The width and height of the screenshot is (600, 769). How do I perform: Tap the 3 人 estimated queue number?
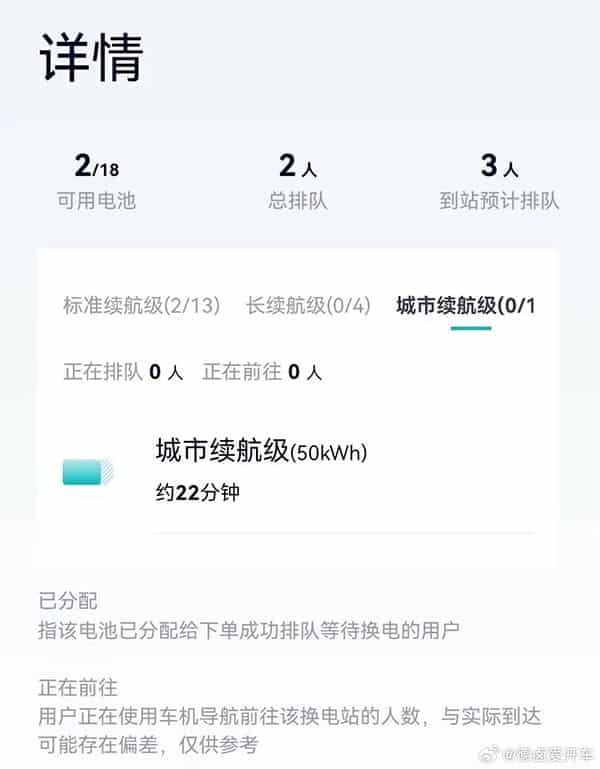click(498, 167)
